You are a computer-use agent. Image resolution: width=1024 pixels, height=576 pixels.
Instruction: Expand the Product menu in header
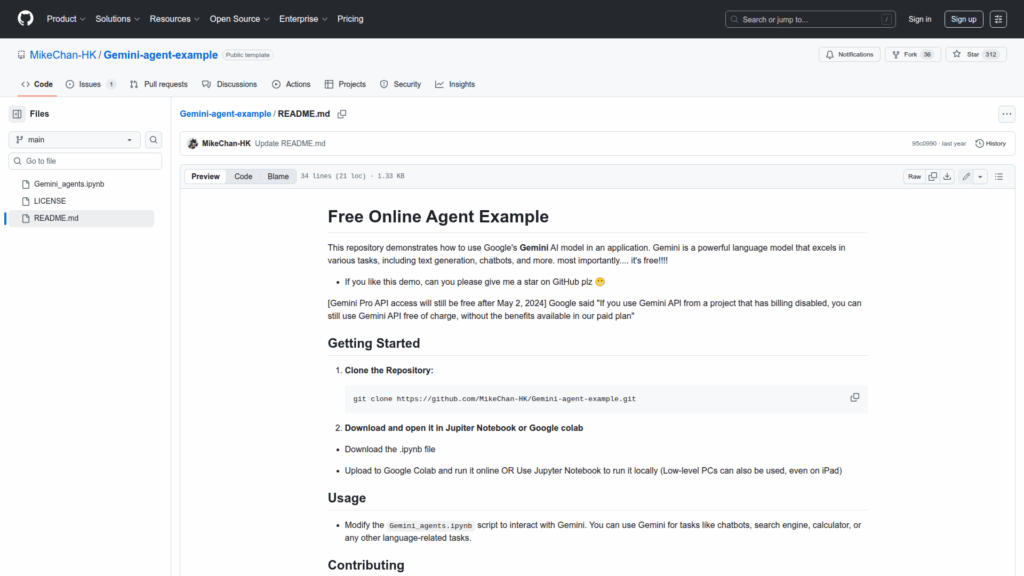click(65, 19)
